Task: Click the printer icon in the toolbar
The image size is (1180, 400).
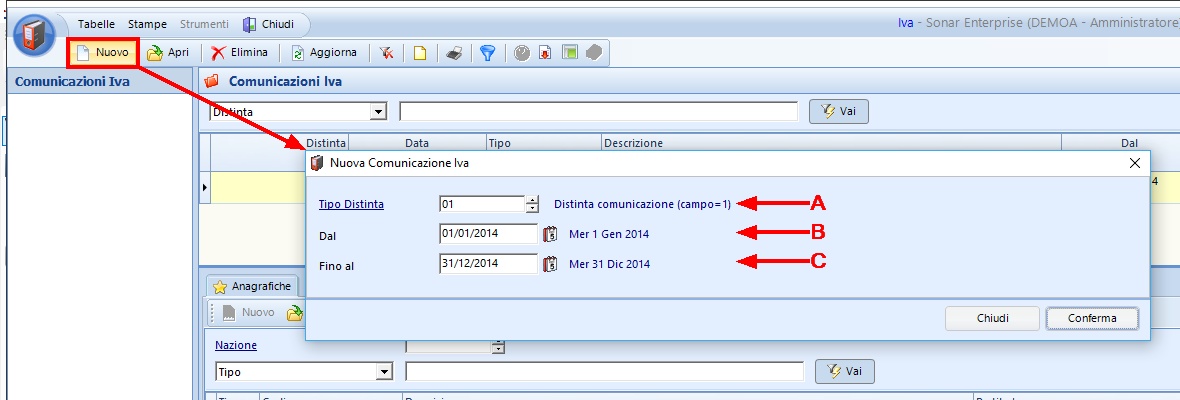Action: [453, 54]
